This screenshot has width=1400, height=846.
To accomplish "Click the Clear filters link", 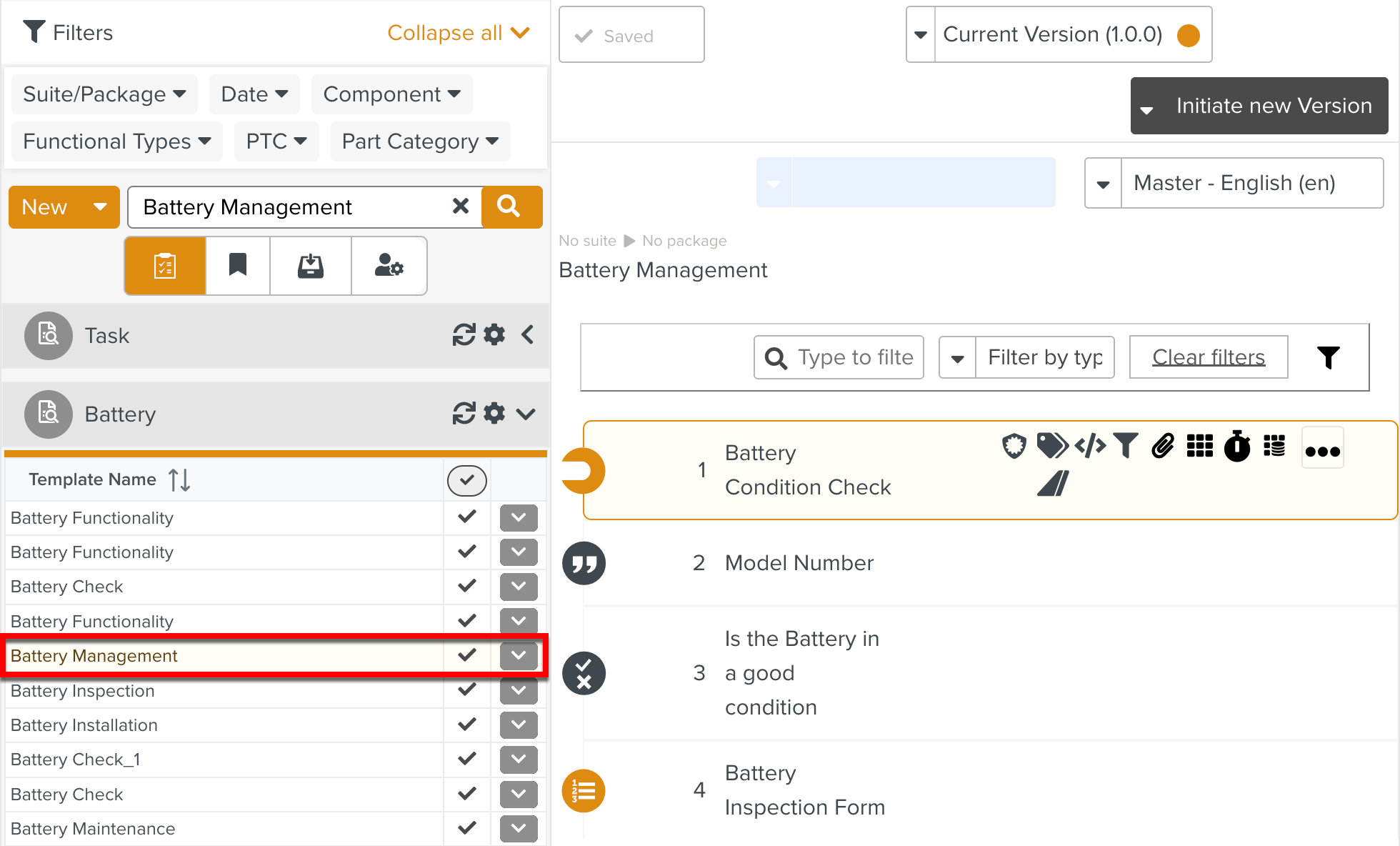I will pyautogui.click(x=1209, y=357).
